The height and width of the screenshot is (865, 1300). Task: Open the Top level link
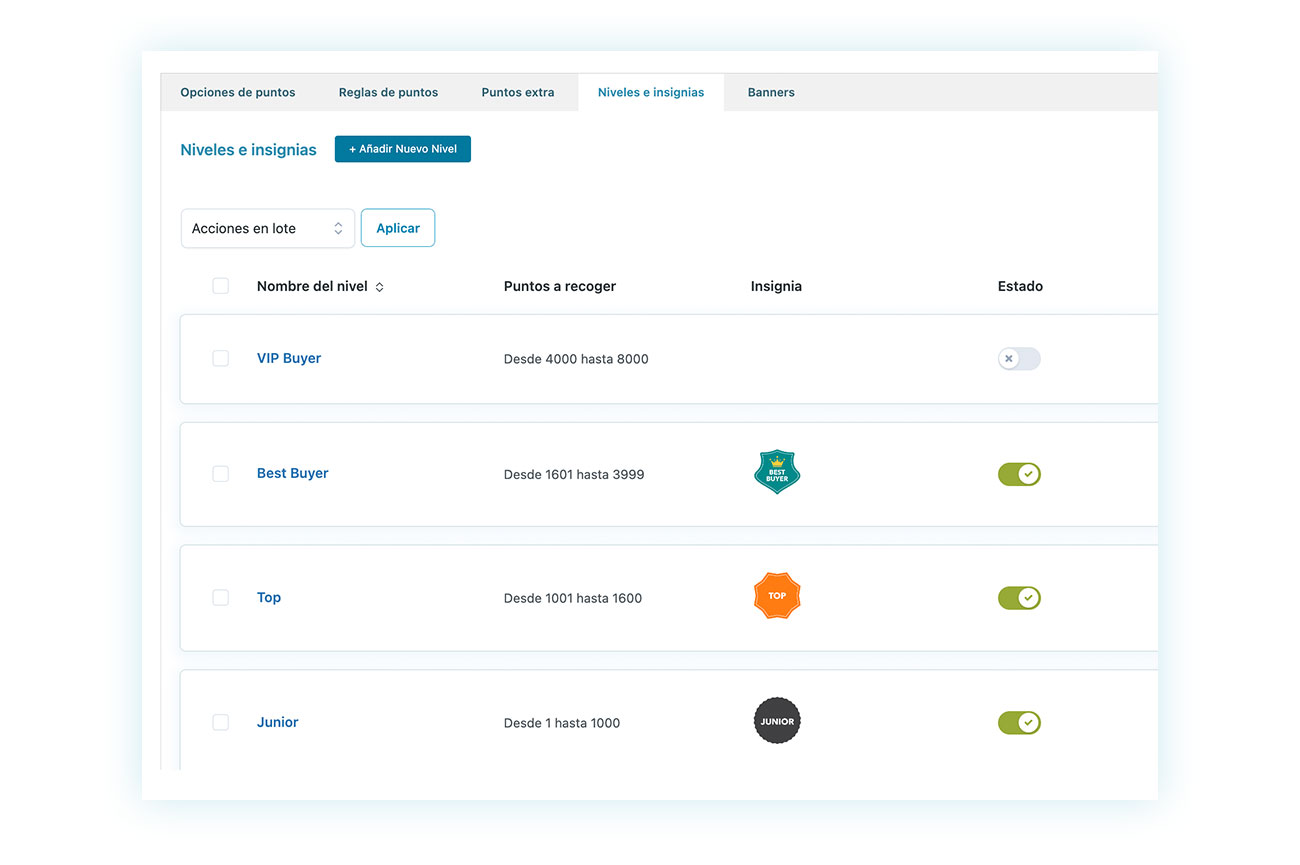click(x=269, y=597)
